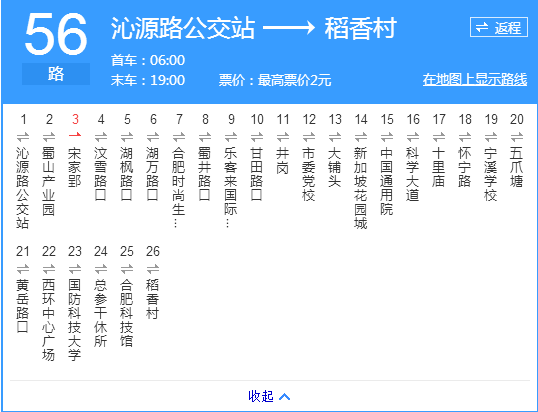Click 首车：06:00 first bus time

point(148,60)
